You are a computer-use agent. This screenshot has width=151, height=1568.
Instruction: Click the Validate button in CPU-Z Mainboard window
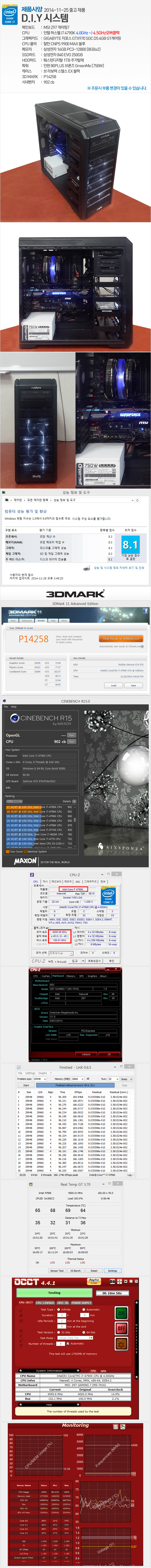point(86,1054)
